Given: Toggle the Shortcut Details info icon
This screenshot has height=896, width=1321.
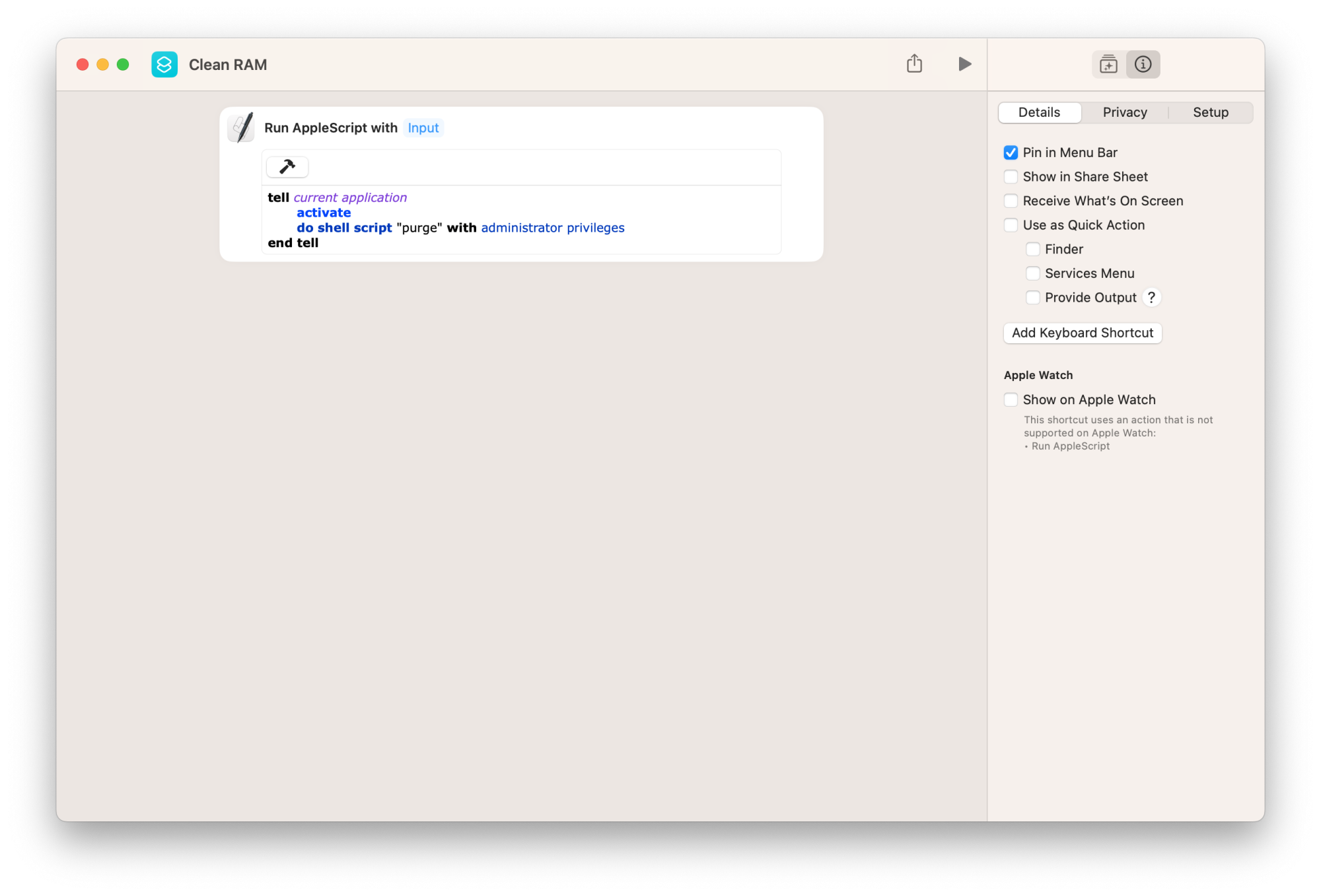Looking at the screenshot, I should (x=1143, y=65).
